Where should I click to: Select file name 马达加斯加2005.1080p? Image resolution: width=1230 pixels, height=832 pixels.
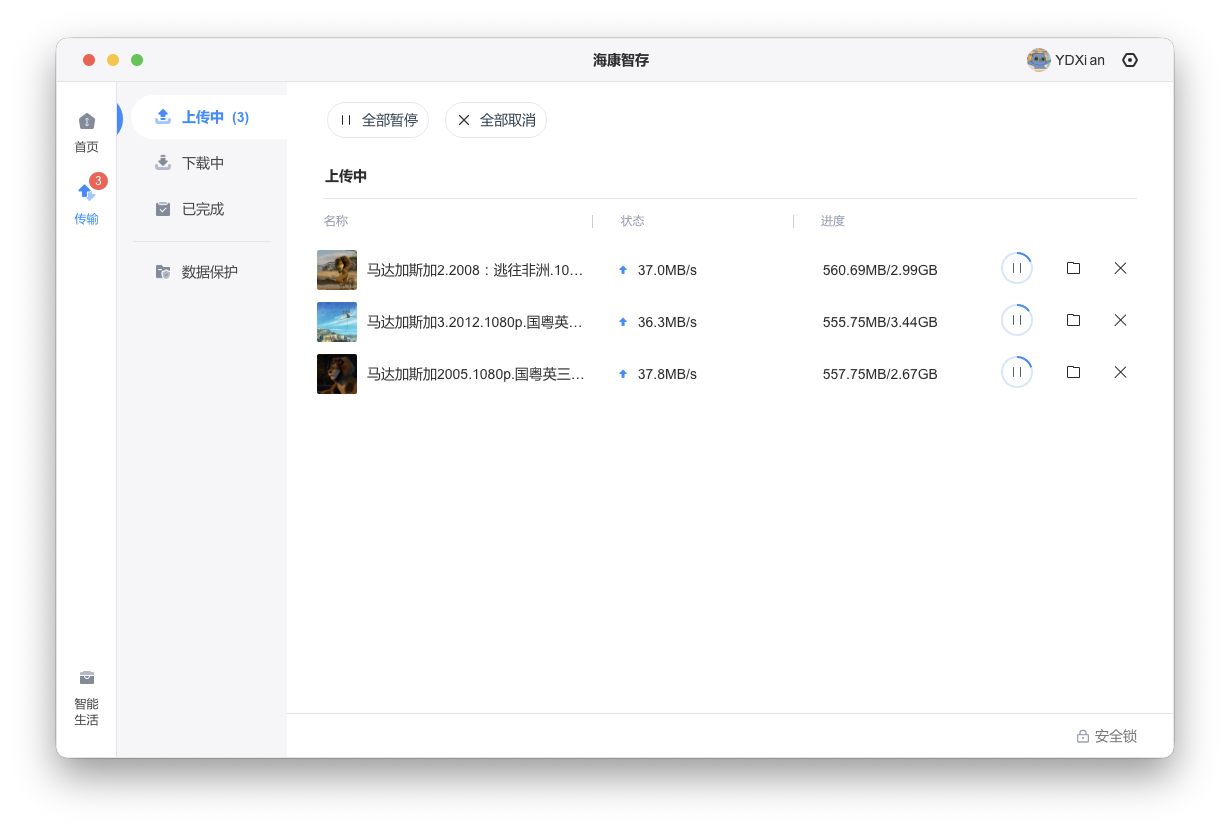tap(475, 374)
